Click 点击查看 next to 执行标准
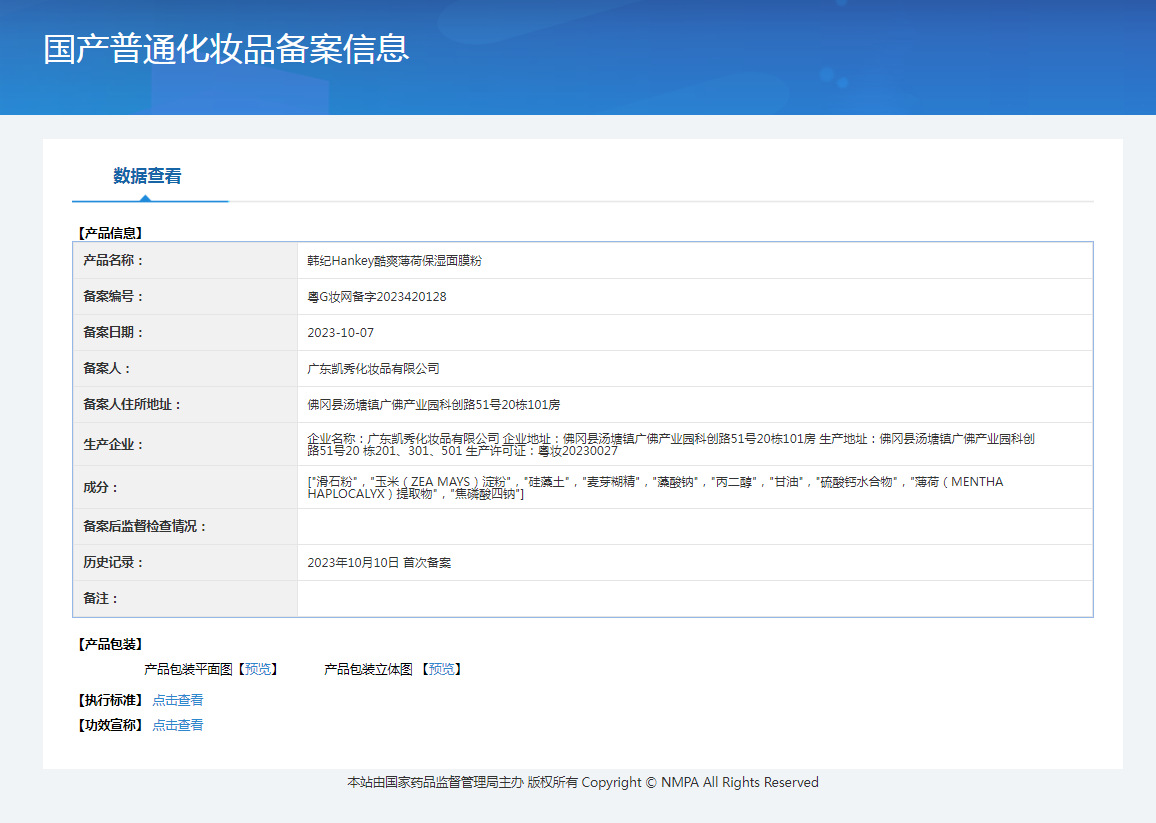1156x823 pixels. 177,700
